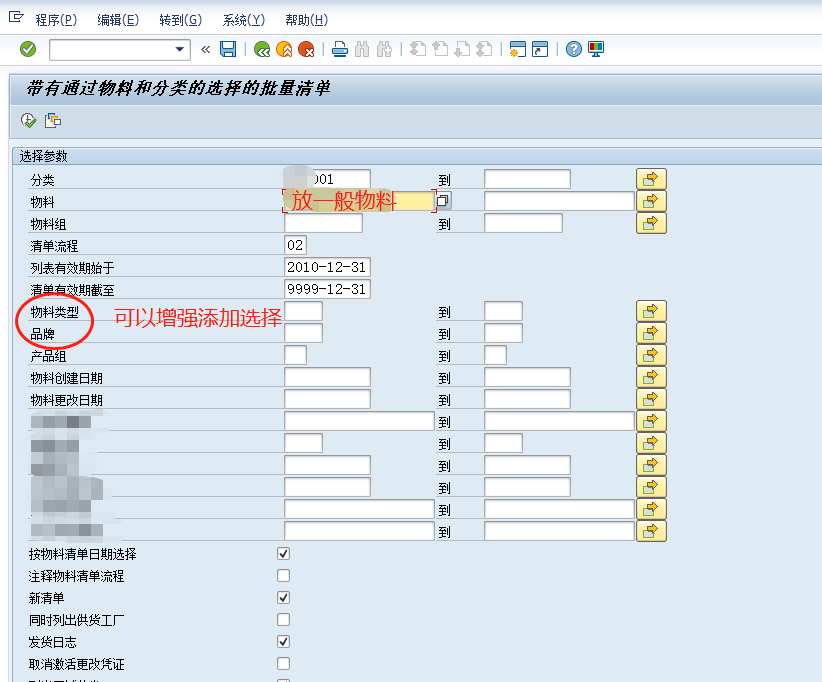The width and height of the screenshot is (822, 682).
Task: Click the Find (binoculars) icon
Action: (360, 48)
